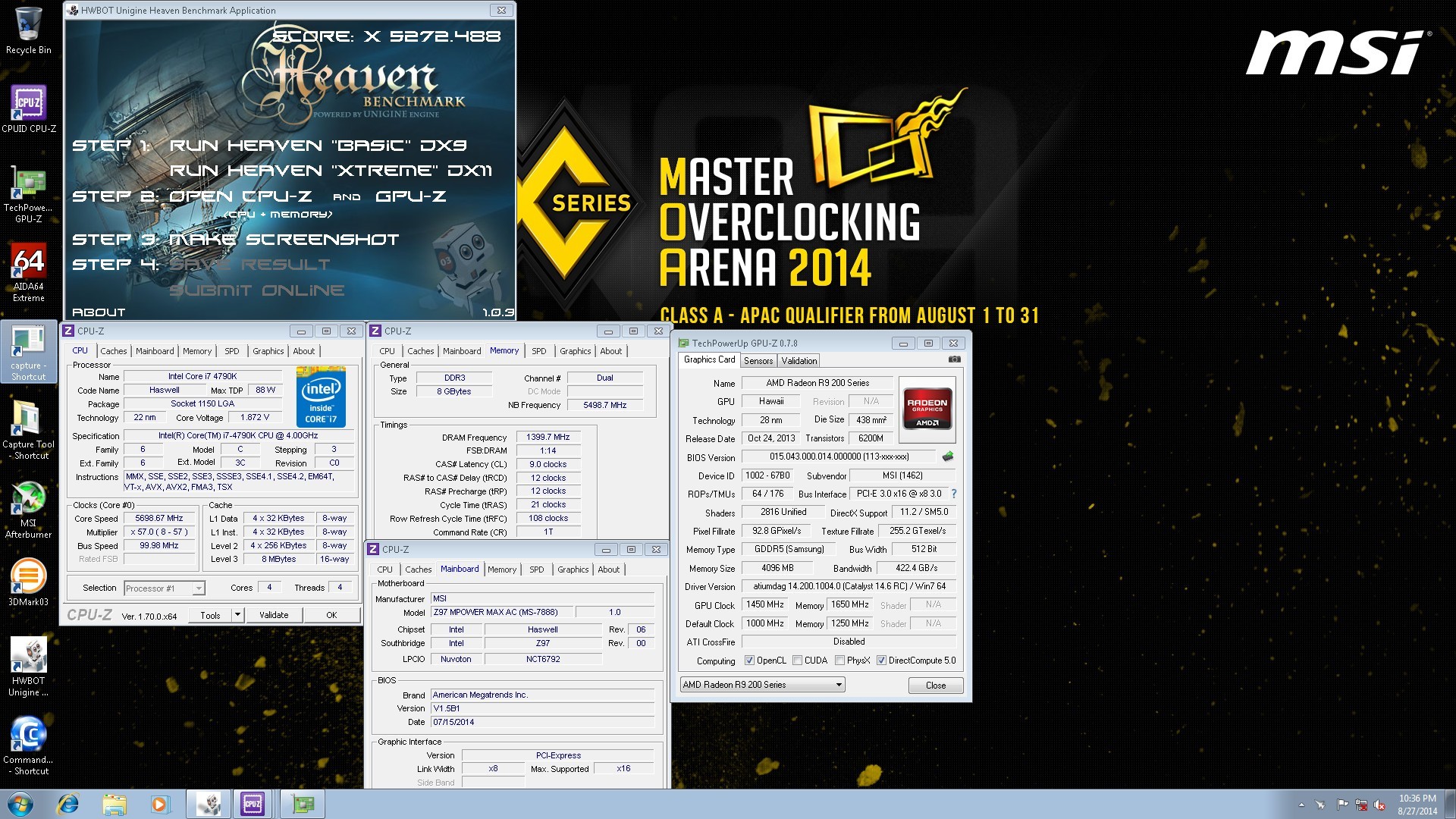The image size is (1456, 819).
Task: Click Run Heaven "Xtreme" DX11
Action: click(x=331, y=171)
